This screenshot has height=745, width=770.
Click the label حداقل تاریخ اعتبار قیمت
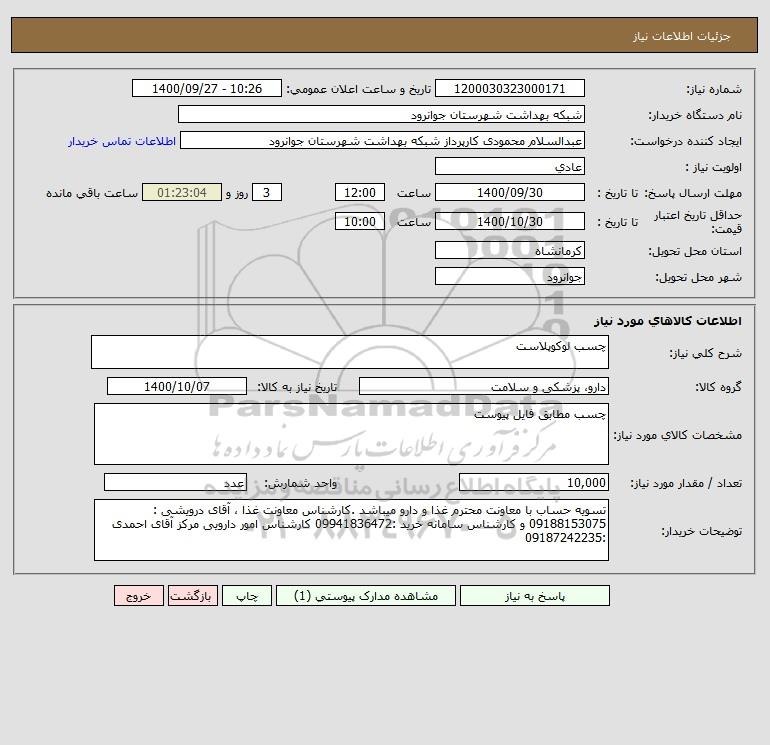coord(697,222)
